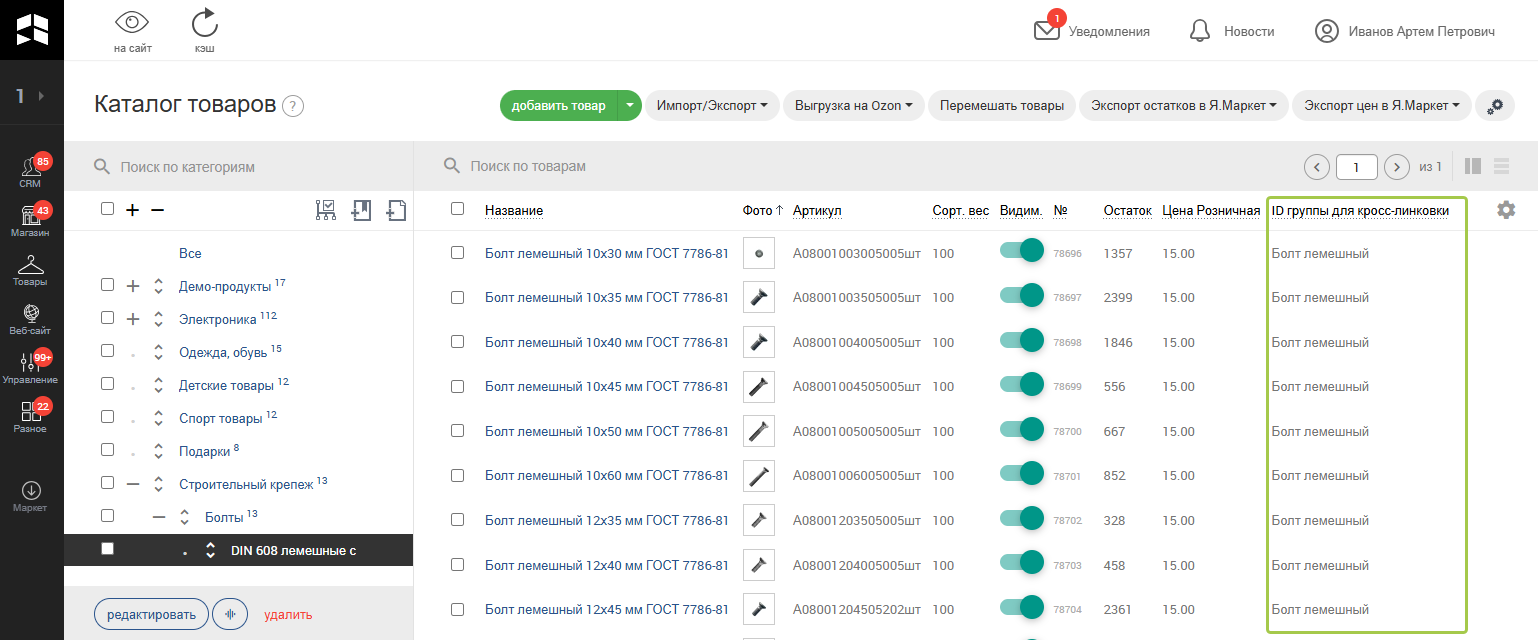Check the box for Болт лемешный 10х35
Image resolution: width=1538 pixels, height=640 pixels.
tap(457, 297)
